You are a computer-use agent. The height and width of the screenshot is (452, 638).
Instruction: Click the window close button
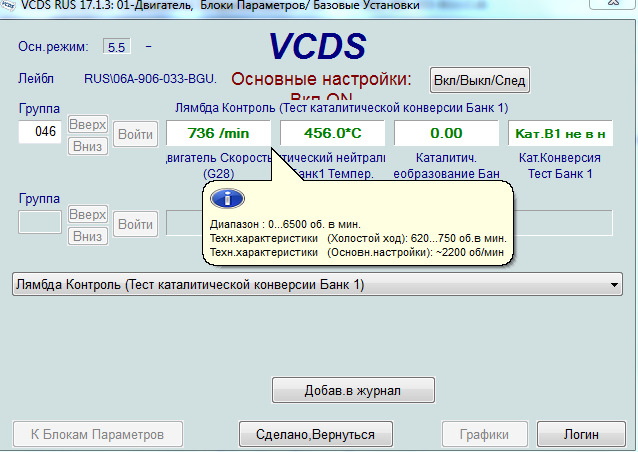pos(612,3)
